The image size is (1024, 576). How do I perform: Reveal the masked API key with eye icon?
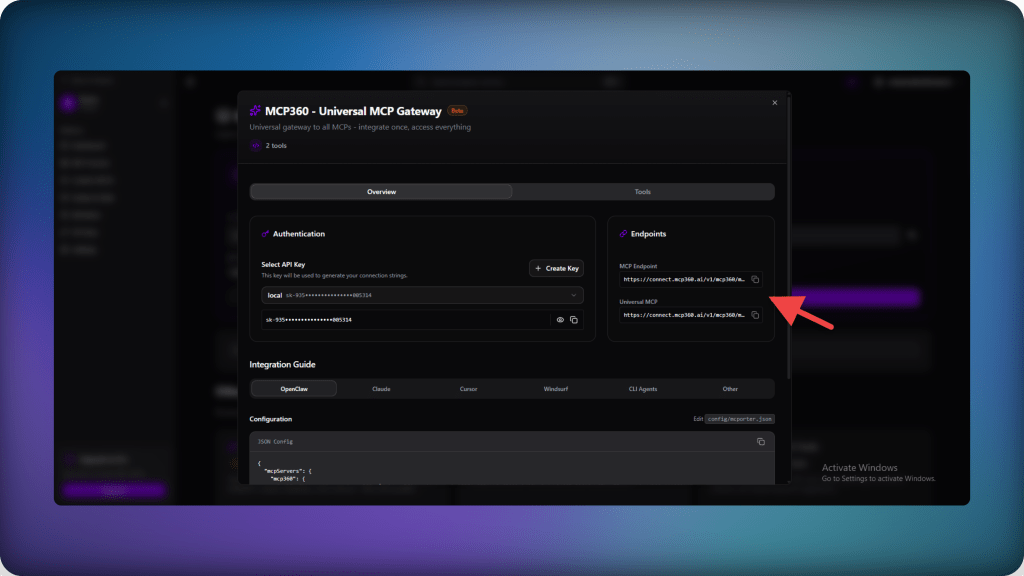tap(560, 320)
